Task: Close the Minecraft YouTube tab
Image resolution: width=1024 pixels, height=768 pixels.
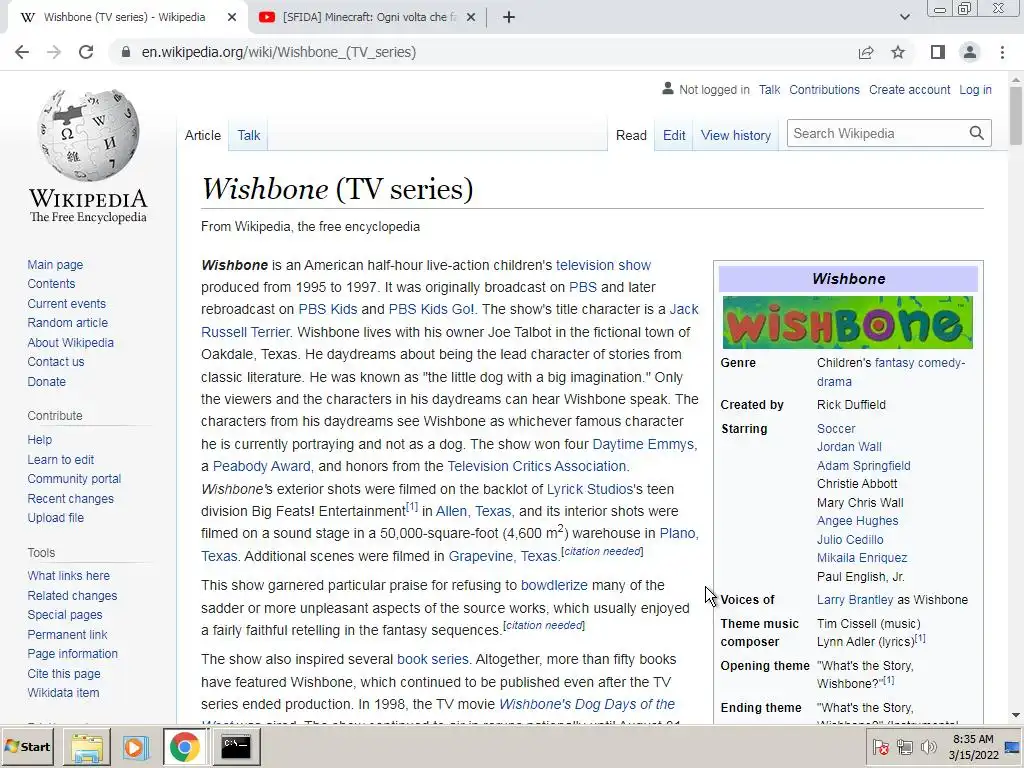Action: (x=471, y=18)
